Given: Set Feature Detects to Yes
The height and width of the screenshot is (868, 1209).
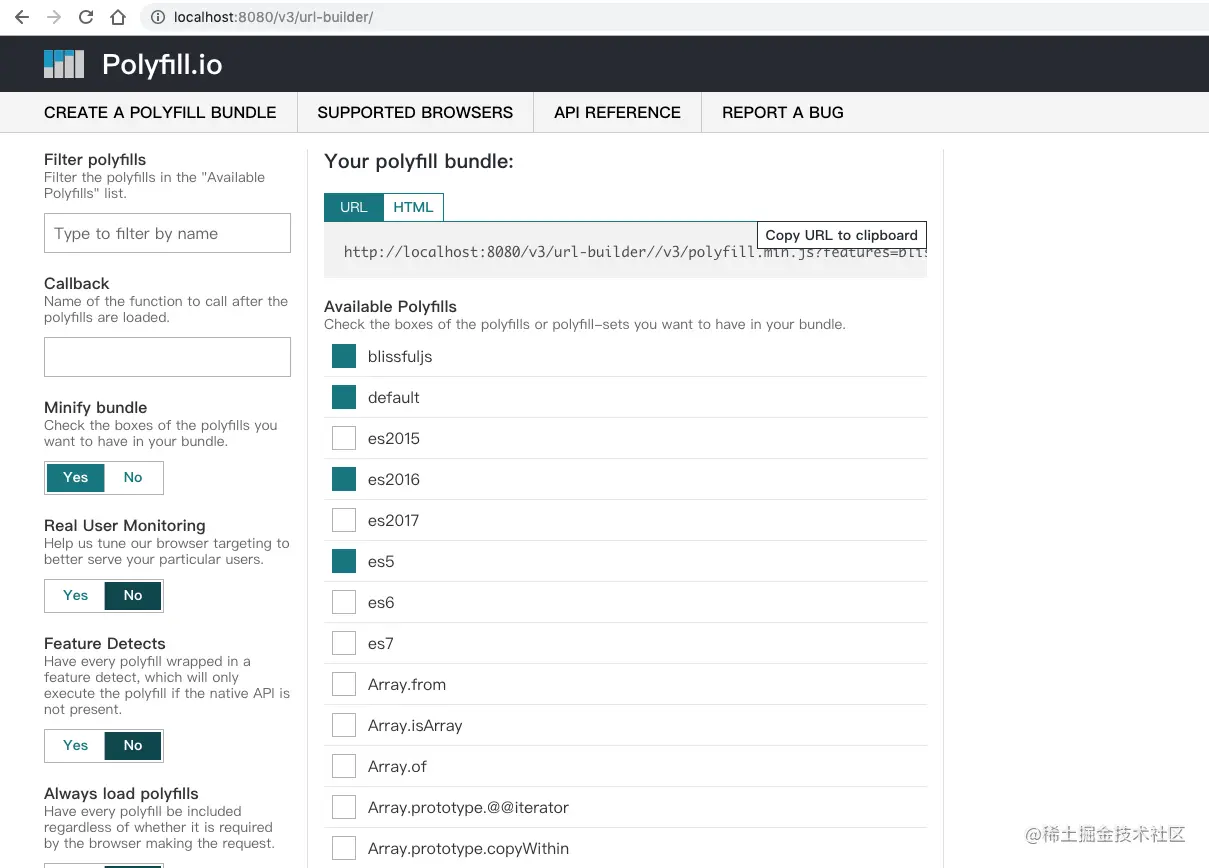Looking at the screenshot, I should (76, 746).
